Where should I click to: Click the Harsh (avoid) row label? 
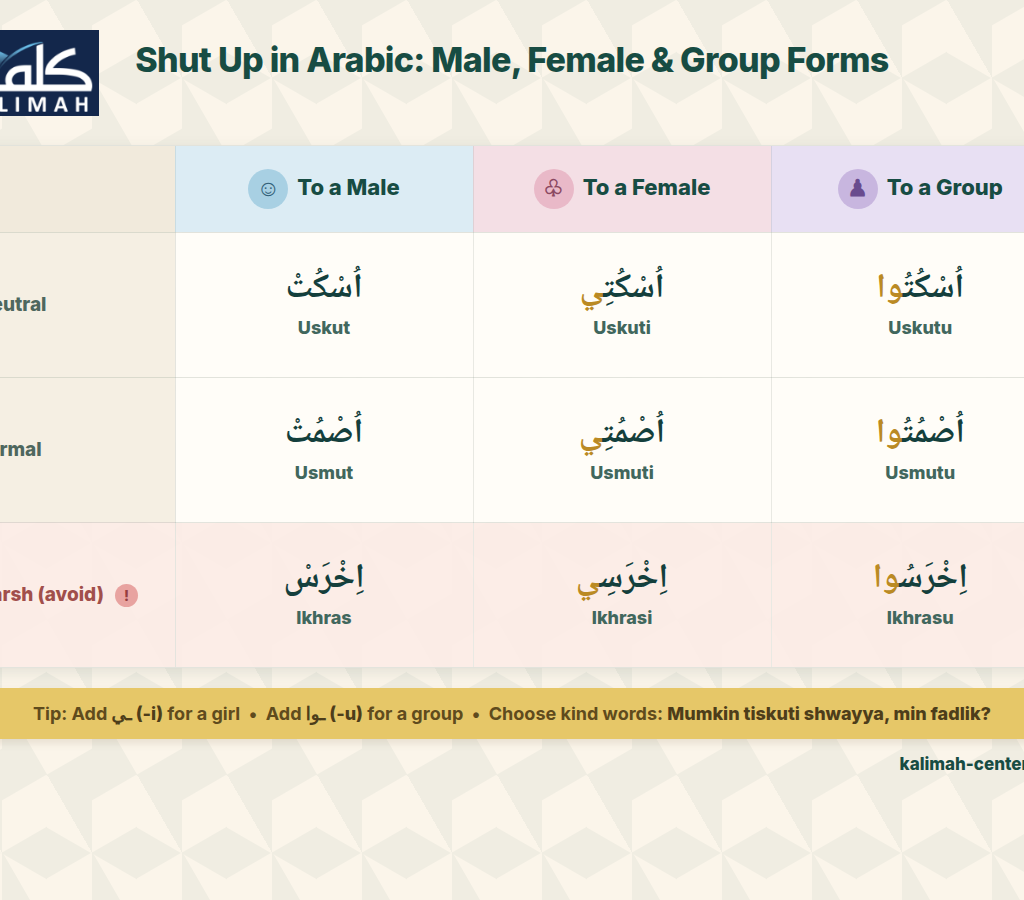pyautogui.click(x=52, y=594)
